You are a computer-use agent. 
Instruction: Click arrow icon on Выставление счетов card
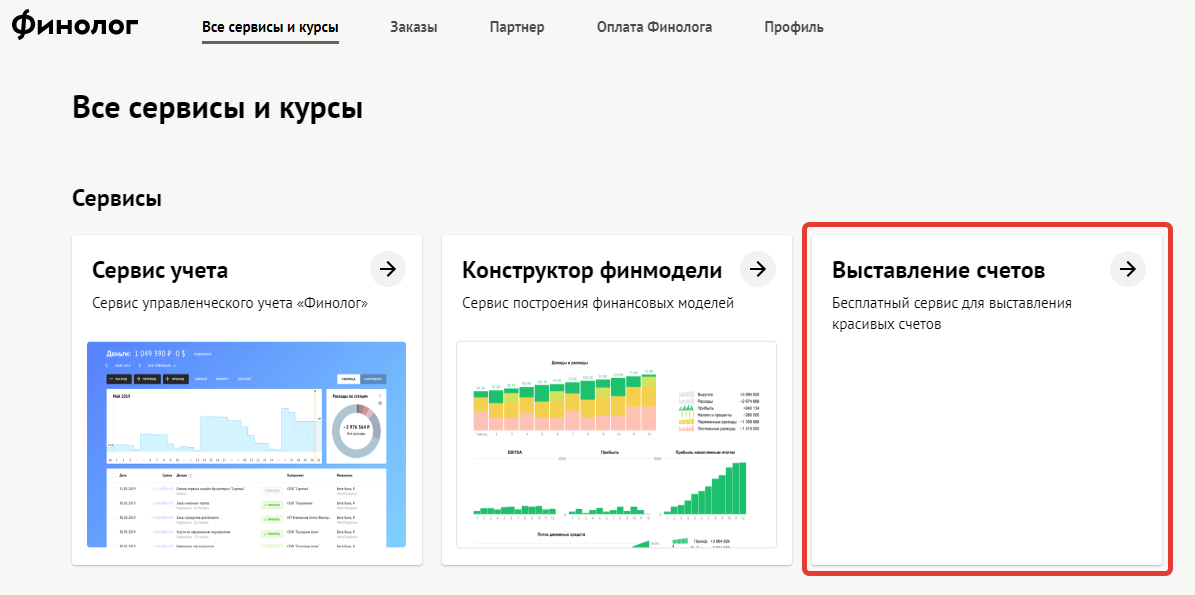(x=1128, y=269)
